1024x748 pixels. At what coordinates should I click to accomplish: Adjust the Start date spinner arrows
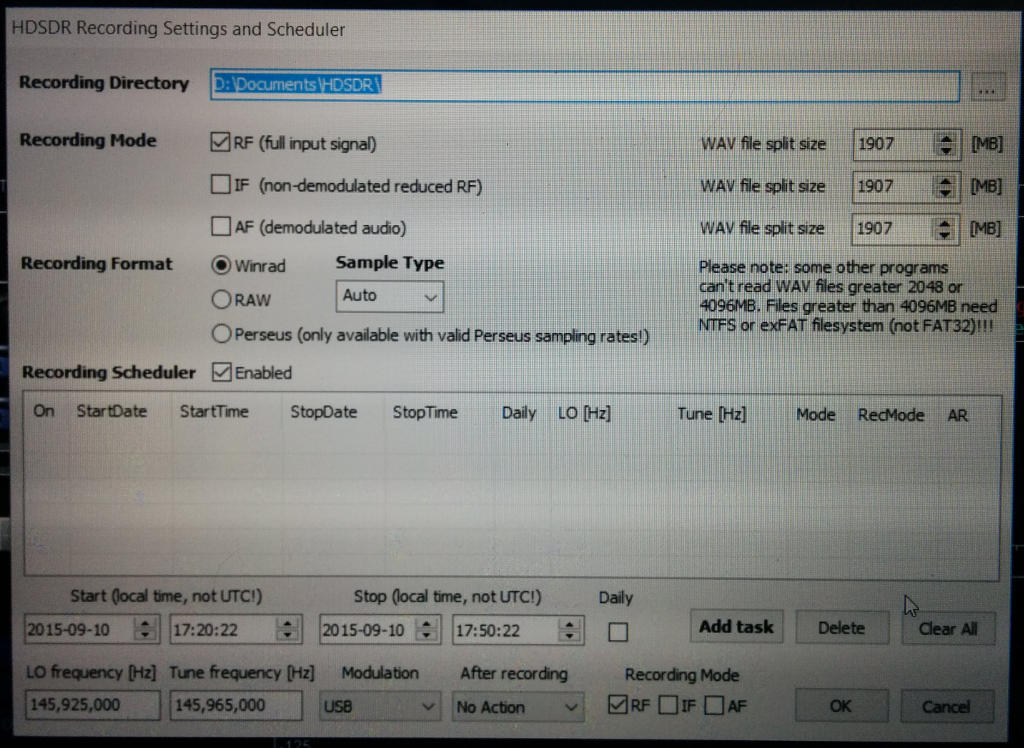146,629
